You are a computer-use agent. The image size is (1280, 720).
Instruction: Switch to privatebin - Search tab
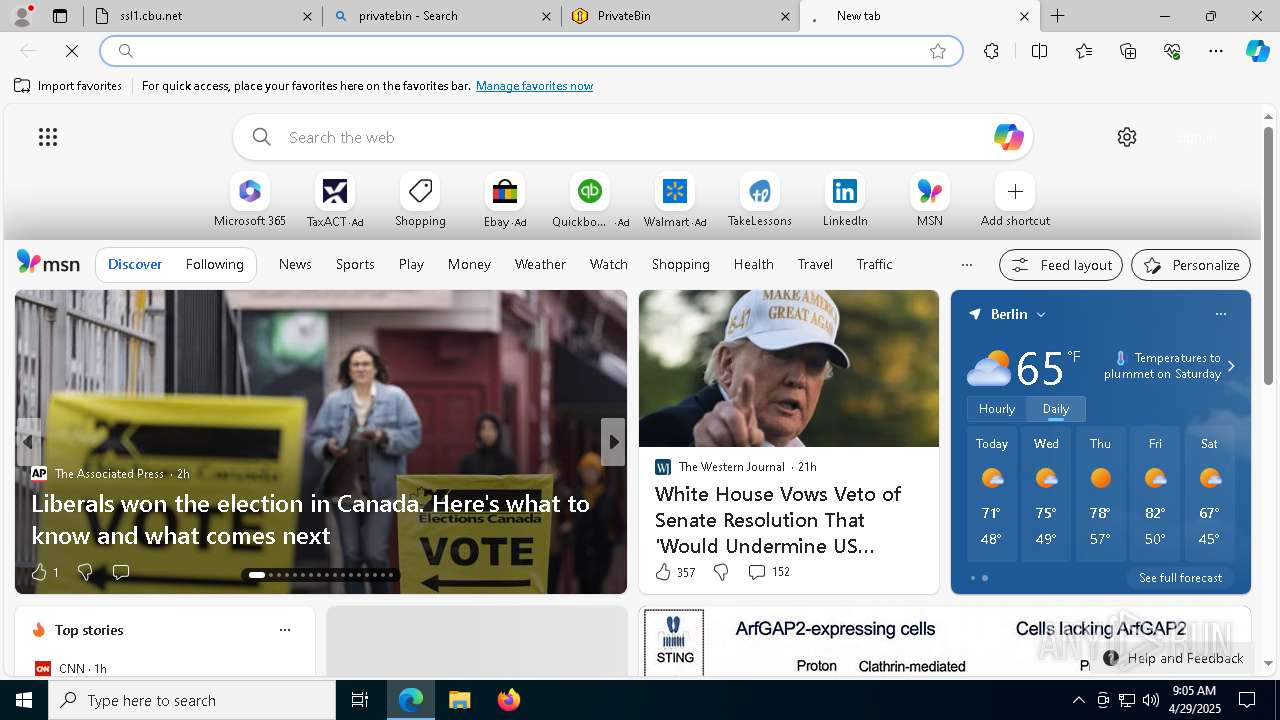point(442,16)
